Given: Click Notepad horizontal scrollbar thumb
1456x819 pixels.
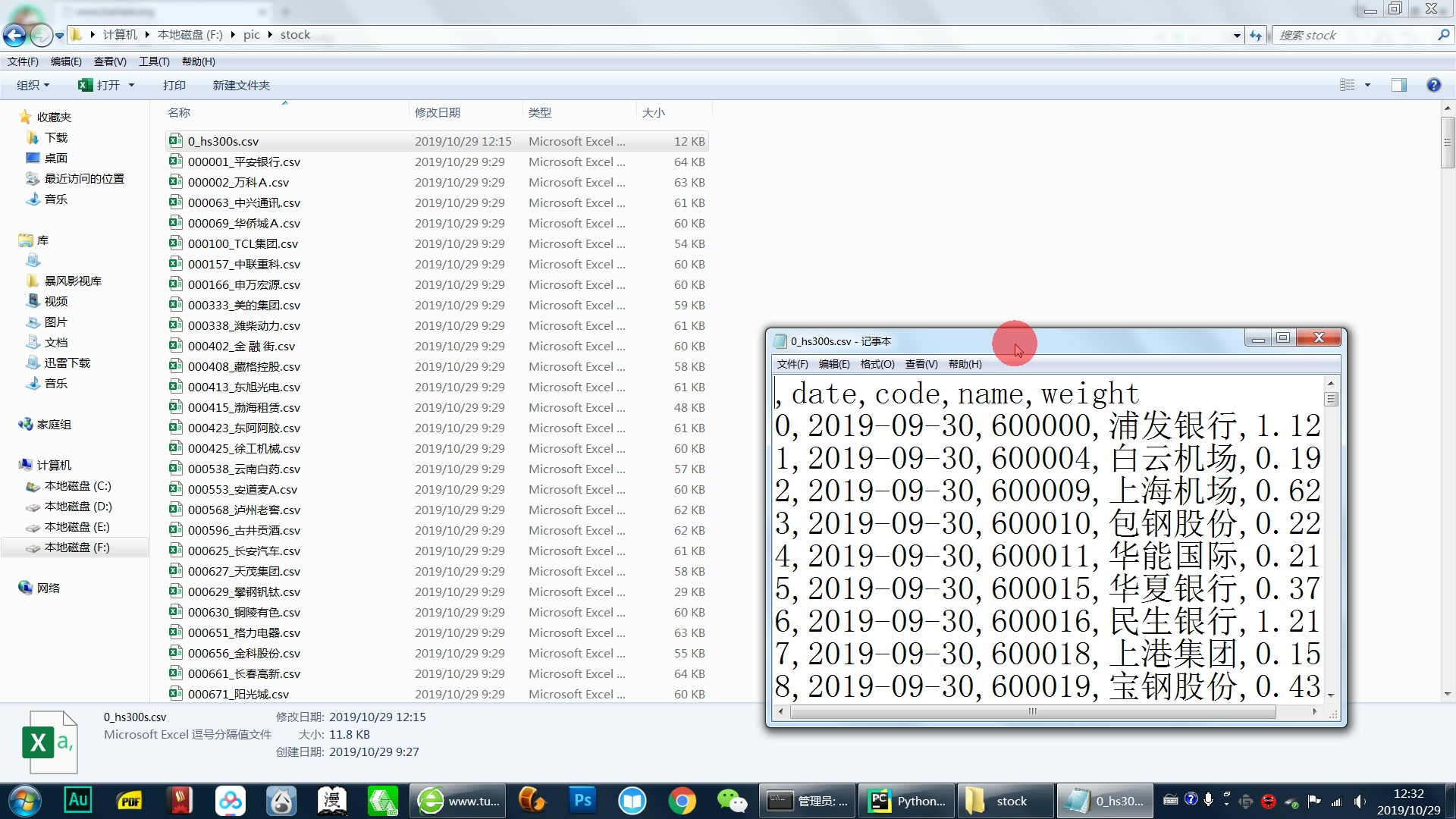Looking at the screenshot, I should 1032,712.
